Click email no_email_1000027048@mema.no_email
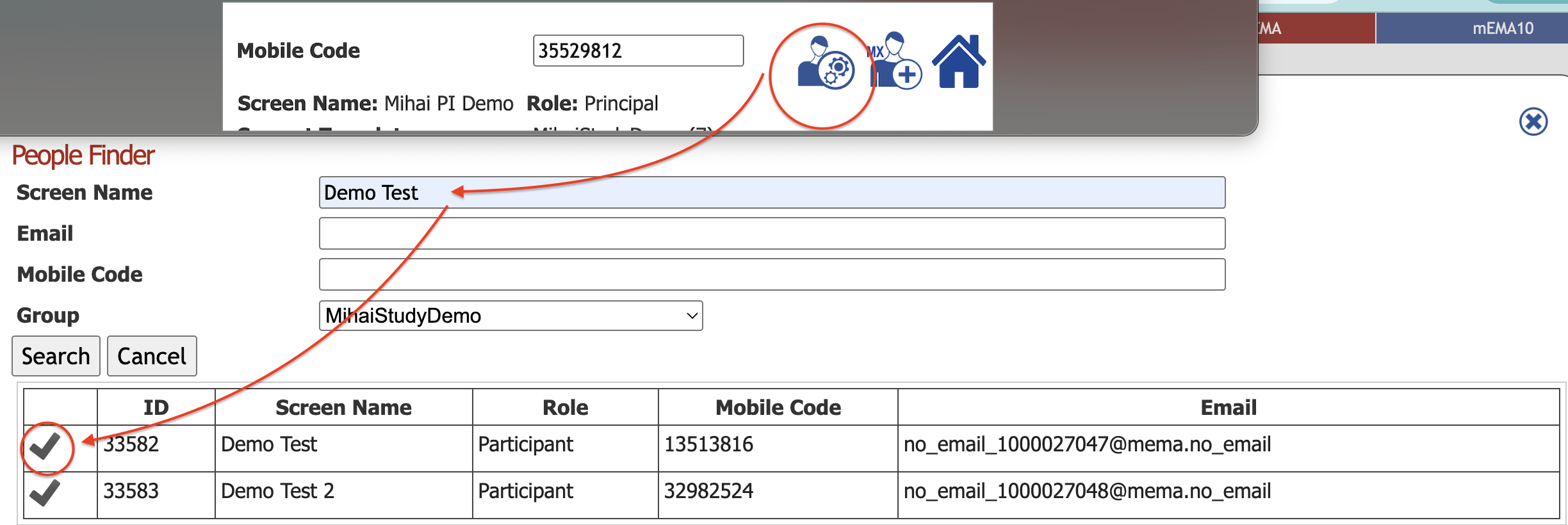1568x525 pixels. [x=1087, y=491]
